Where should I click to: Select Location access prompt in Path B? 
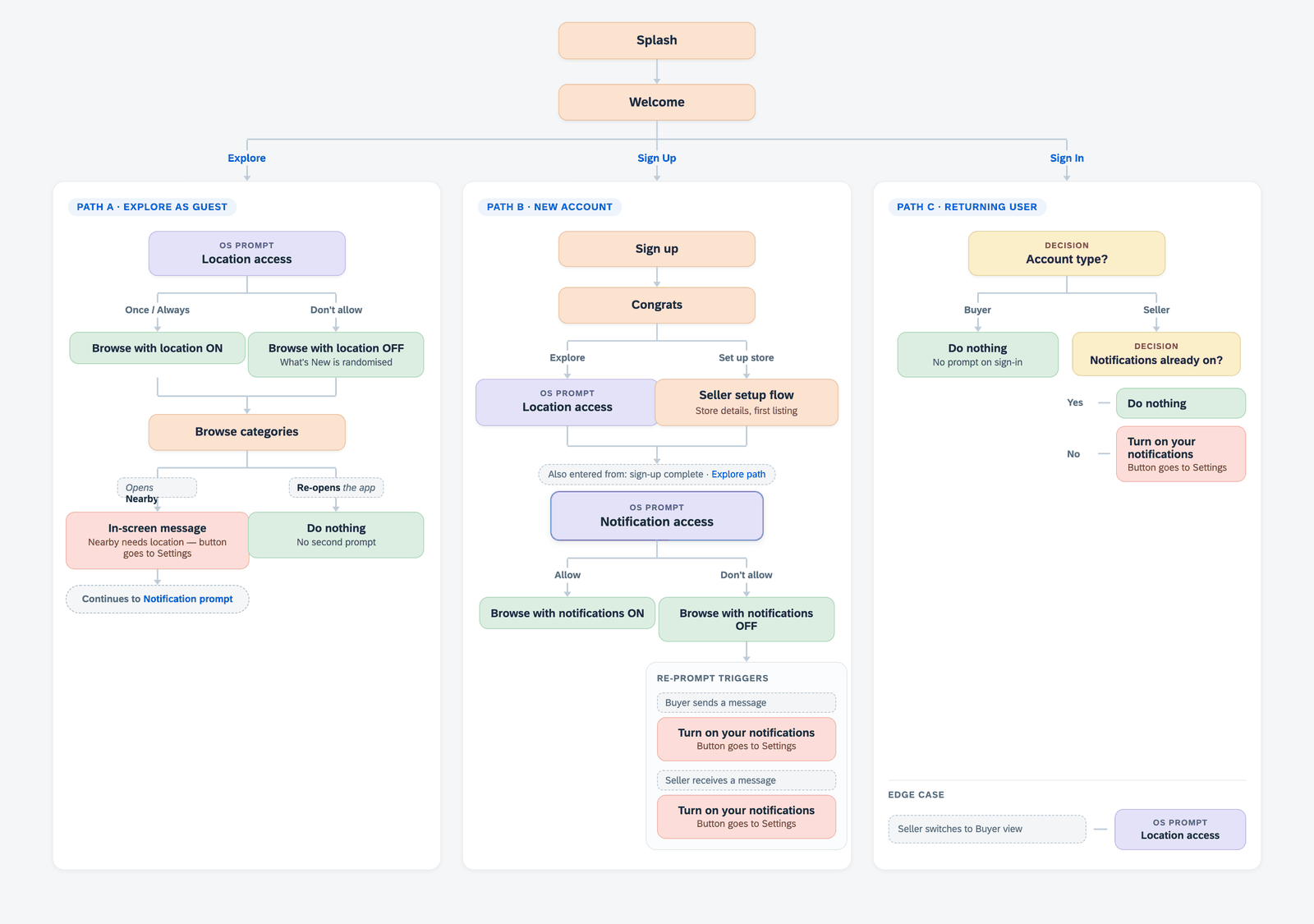coord(567,402)
